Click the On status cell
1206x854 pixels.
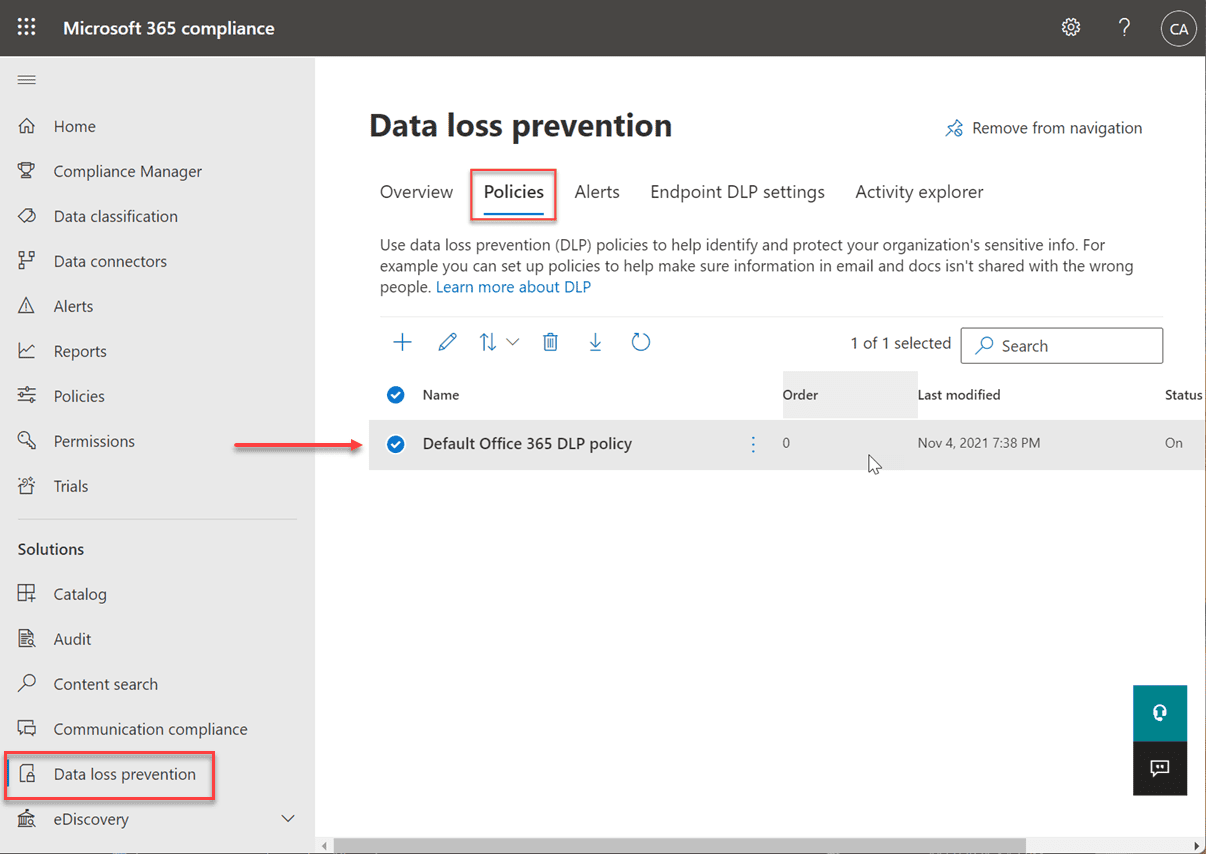1174,443
